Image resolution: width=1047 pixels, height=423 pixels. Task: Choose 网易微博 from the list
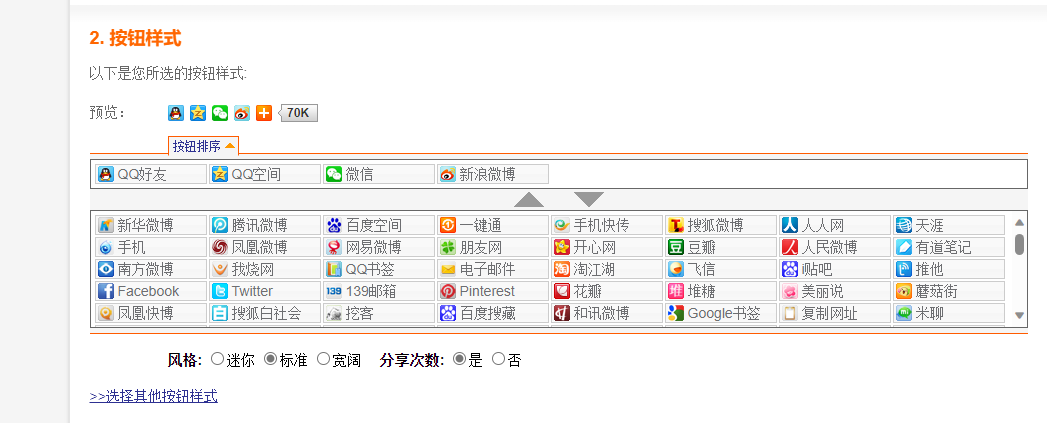coord(379,247)
